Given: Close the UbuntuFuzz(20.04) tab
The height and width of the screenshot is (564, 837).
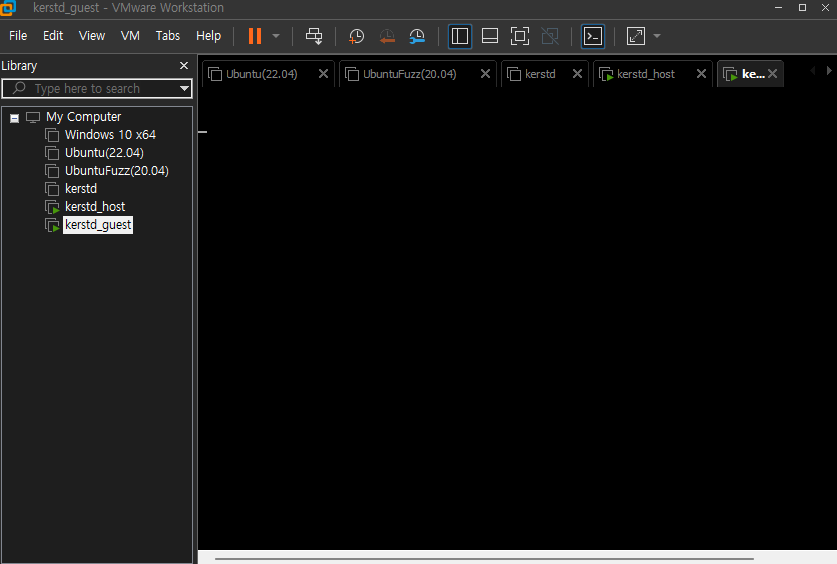Looking at the screenshot, I should coord(485,74).
